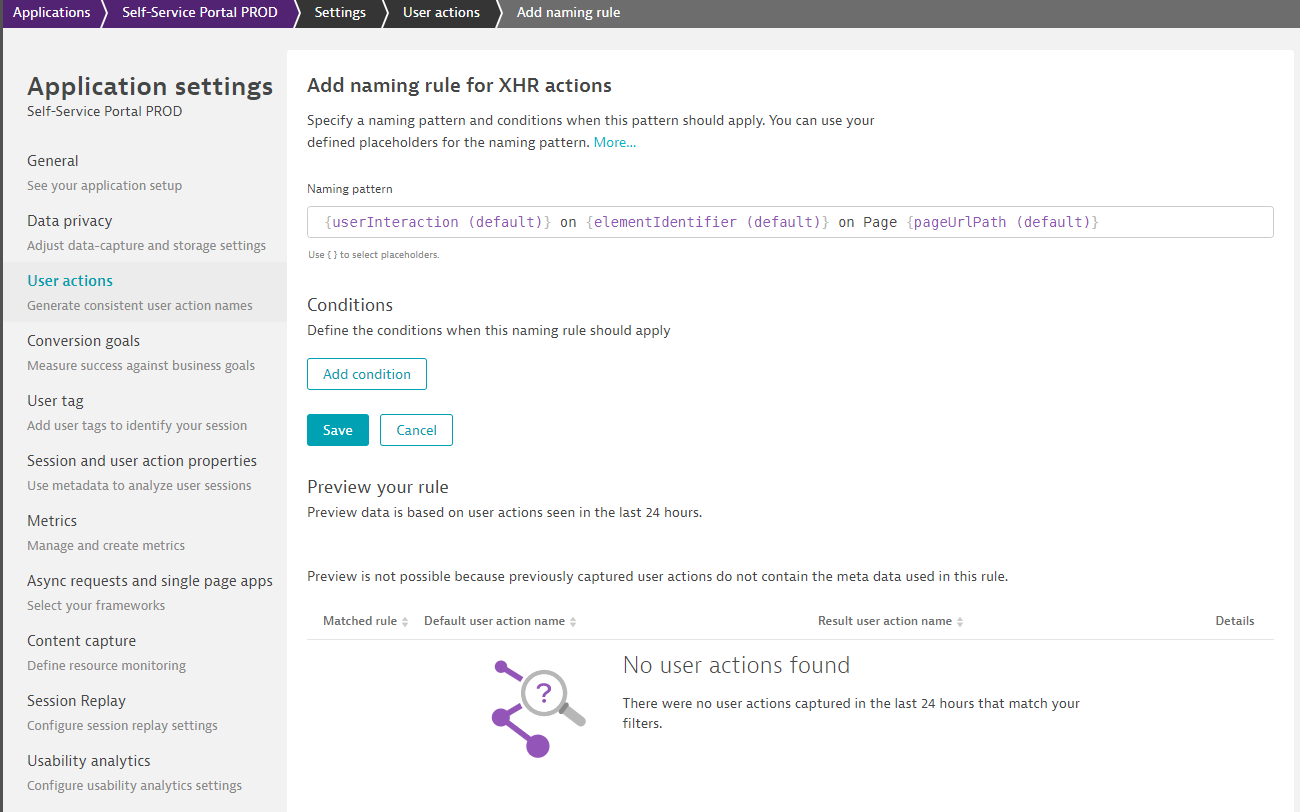Click into the Naming pattern field
The height and width of the screenshot is (812, 1300).
789,222
